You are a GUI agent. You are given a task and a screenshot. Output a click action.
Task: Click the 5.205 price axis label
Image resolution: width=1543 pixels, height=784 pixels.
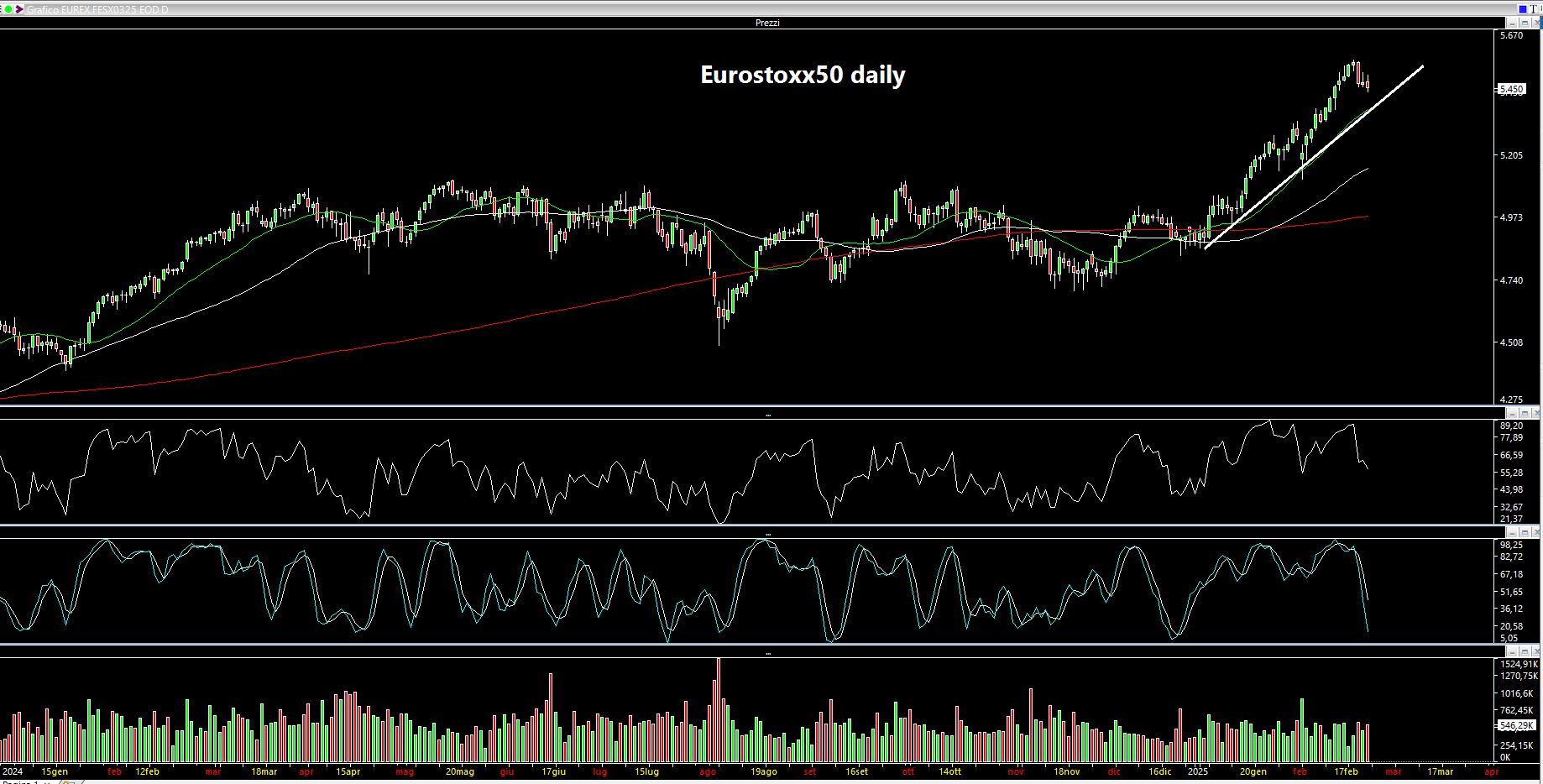pos(1511,155)
